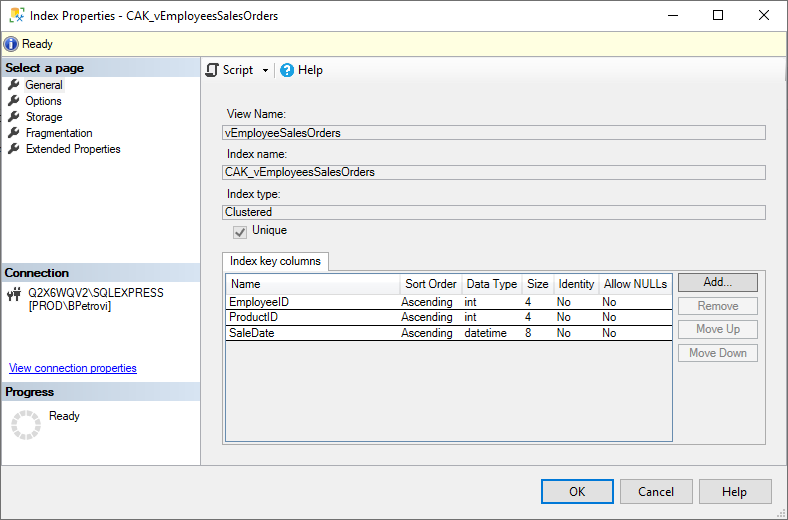Screen dimensions: 788x520
Task: Click the Script toolbar icon
Action: pyautogui.click(x=212, y=70)
